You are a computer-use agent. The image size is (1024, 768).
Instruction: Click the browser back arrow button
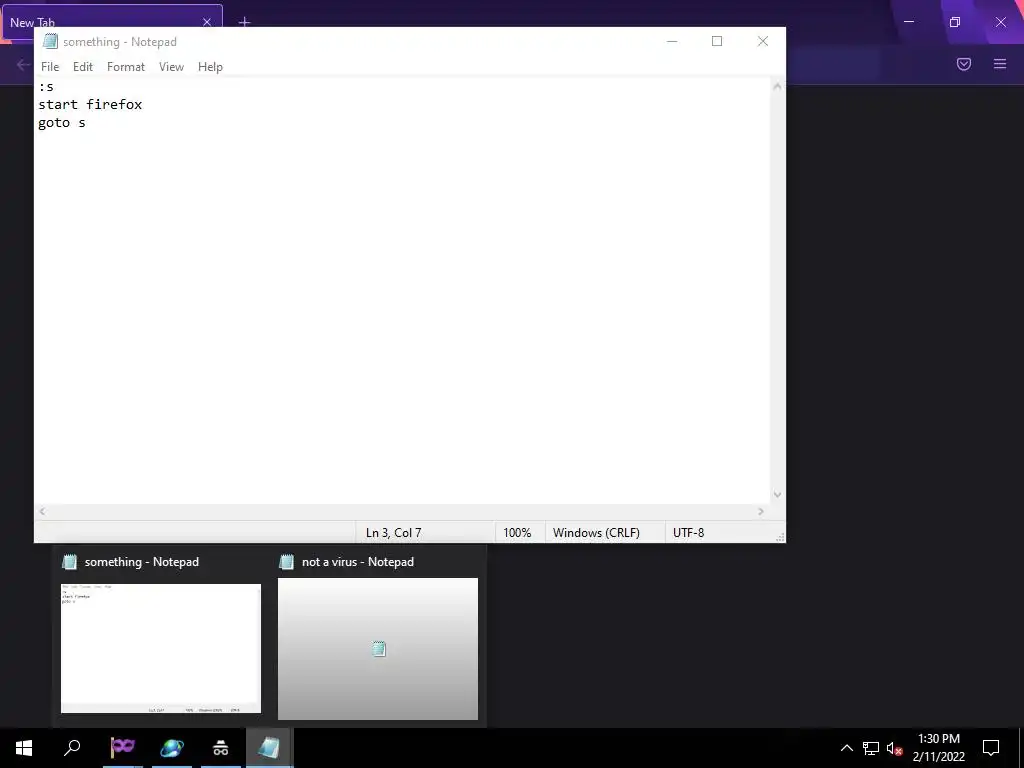(x=23, y=64)
